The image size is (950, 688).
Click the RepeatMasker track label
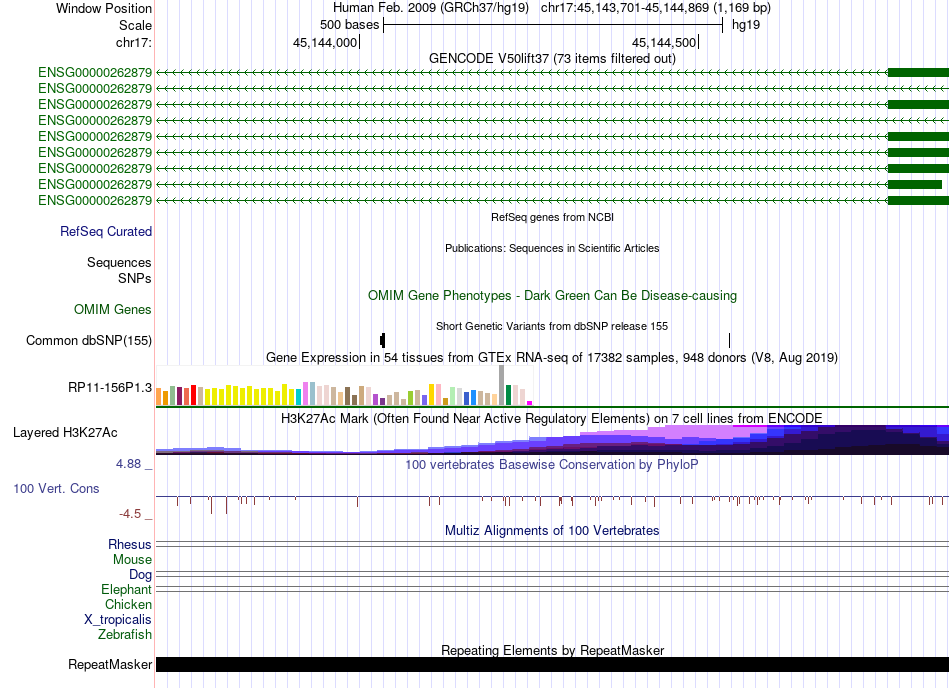110,664
